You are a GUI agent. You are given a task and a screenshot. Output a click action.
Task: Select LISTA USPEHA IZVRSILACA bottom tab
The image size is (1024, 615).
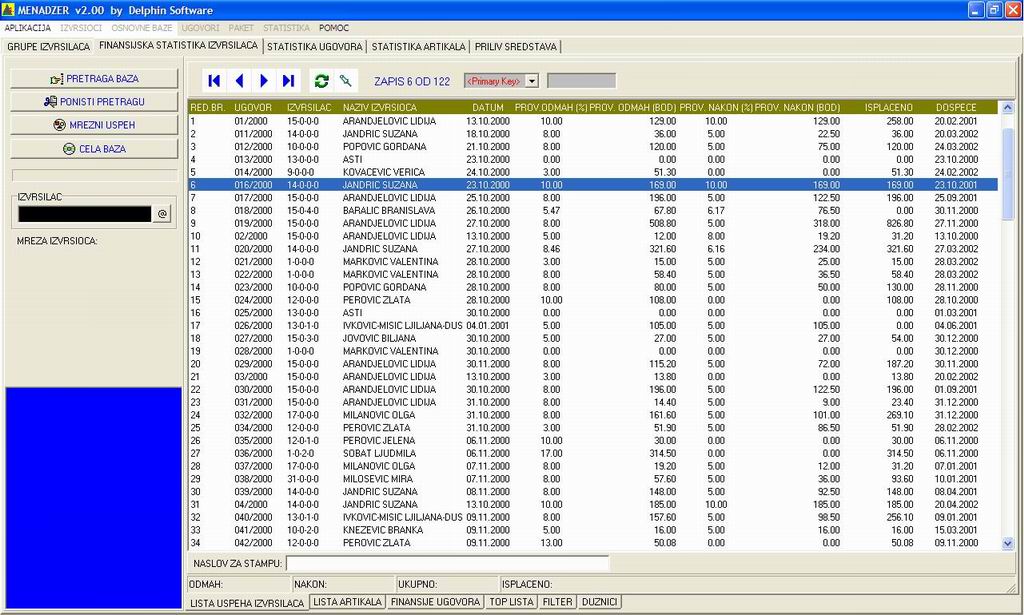pos(247,603)
